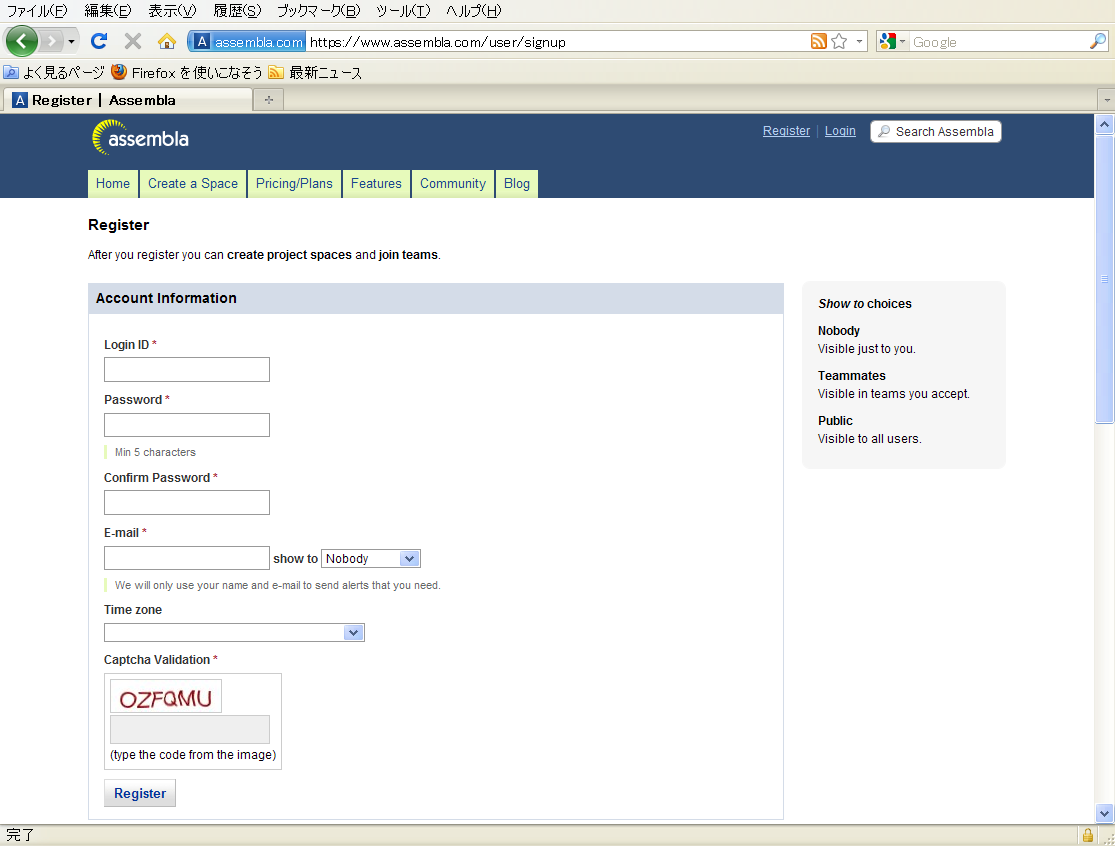Click the page vertical scrollbar down arrow
The width and height of the screenshot is (1115, 846).
coord(1104,813)
